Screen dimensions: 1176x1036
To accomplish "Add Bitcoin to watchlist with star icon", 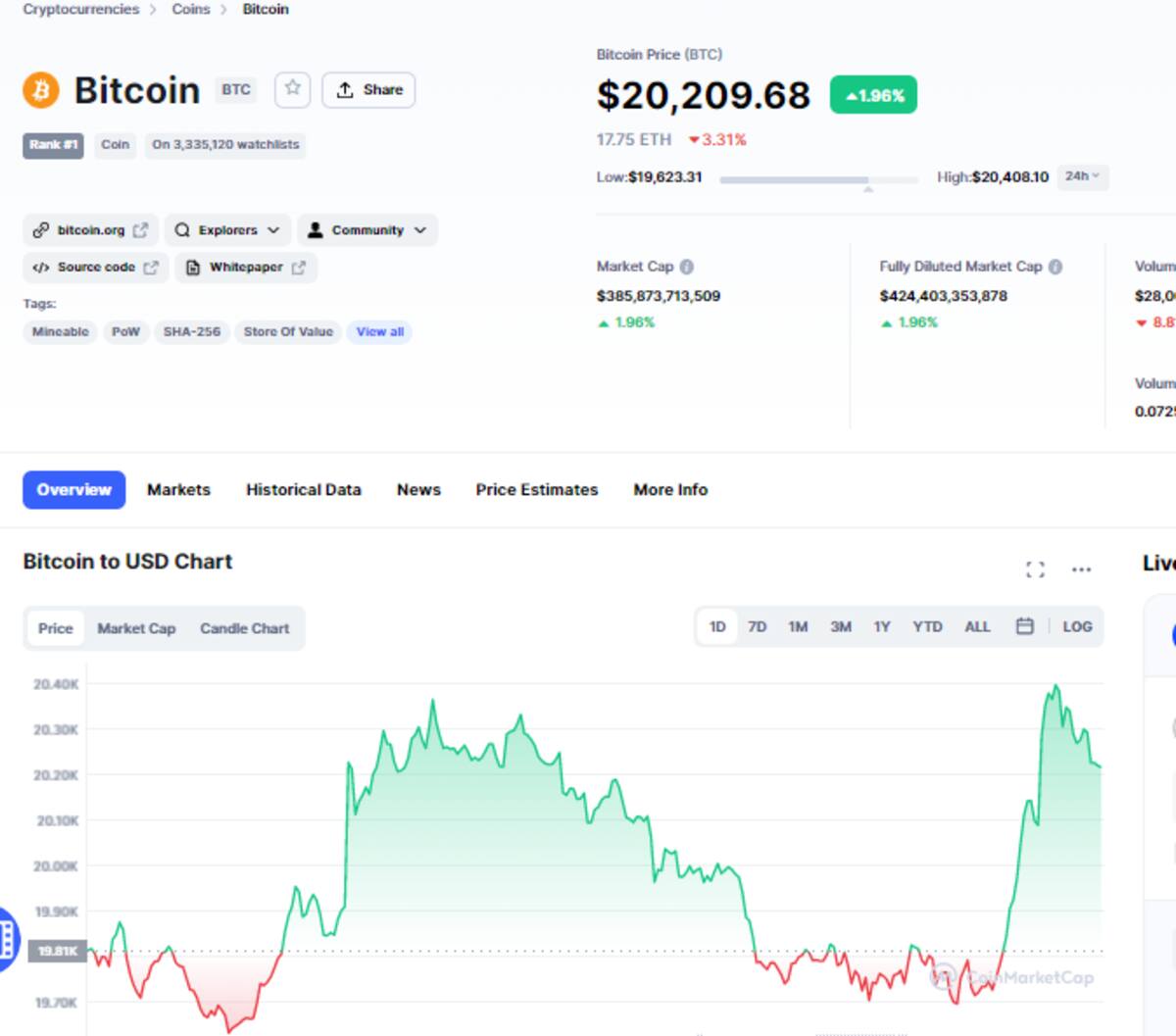I will click(x=292, y=89).
